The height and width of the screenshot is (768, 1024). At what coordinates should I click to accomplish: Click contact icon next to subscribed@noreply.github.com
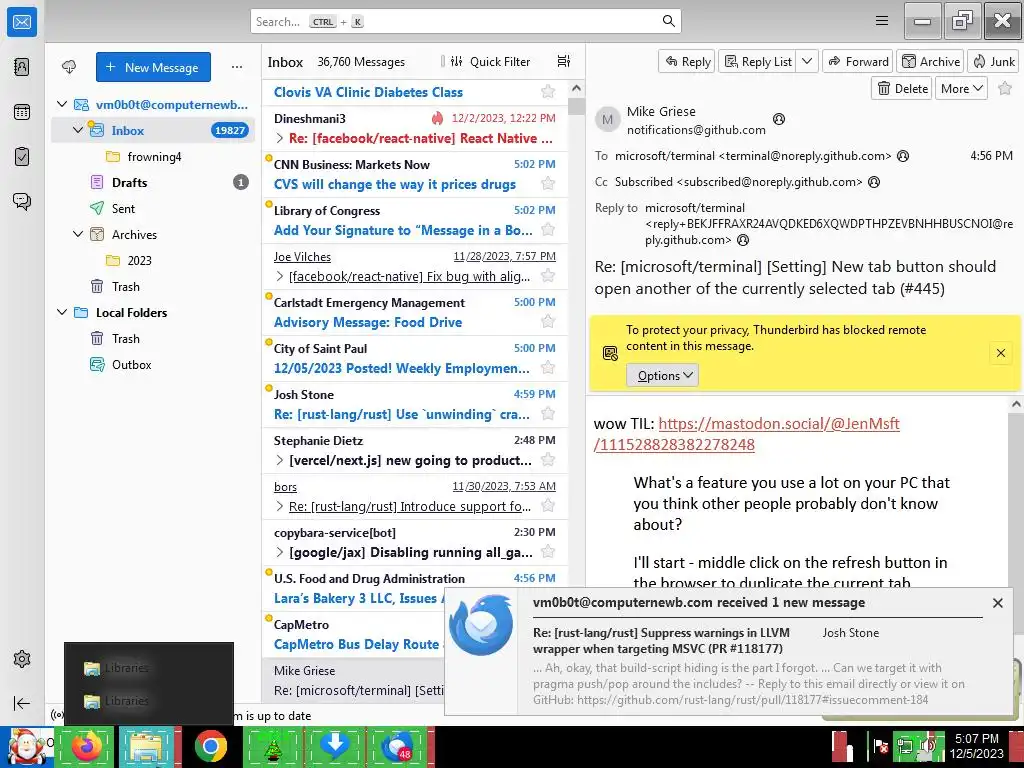point(874,182)
